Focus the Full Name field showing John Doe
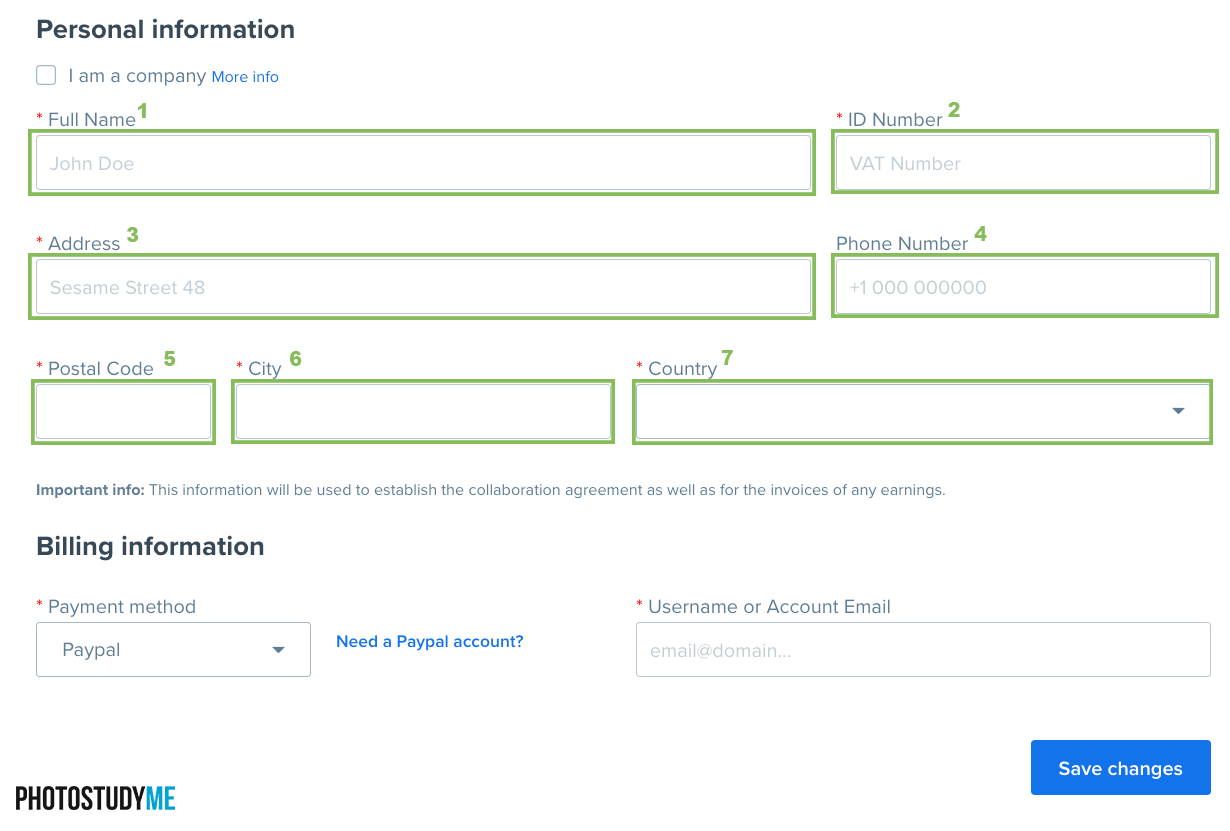 423,163
